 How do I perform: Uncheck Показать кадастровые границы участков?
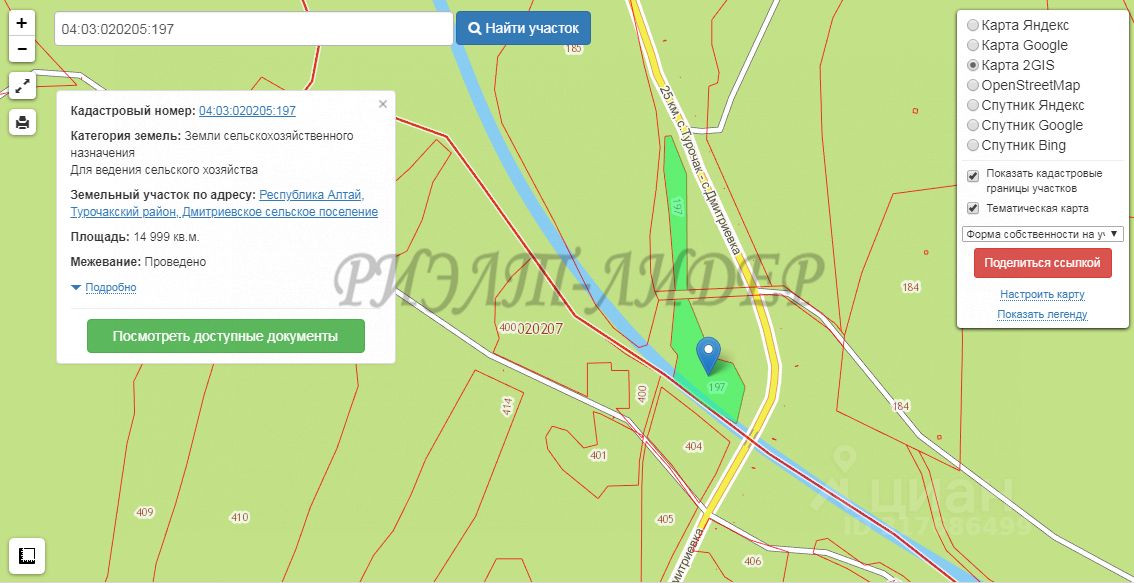tap(973, 175)
